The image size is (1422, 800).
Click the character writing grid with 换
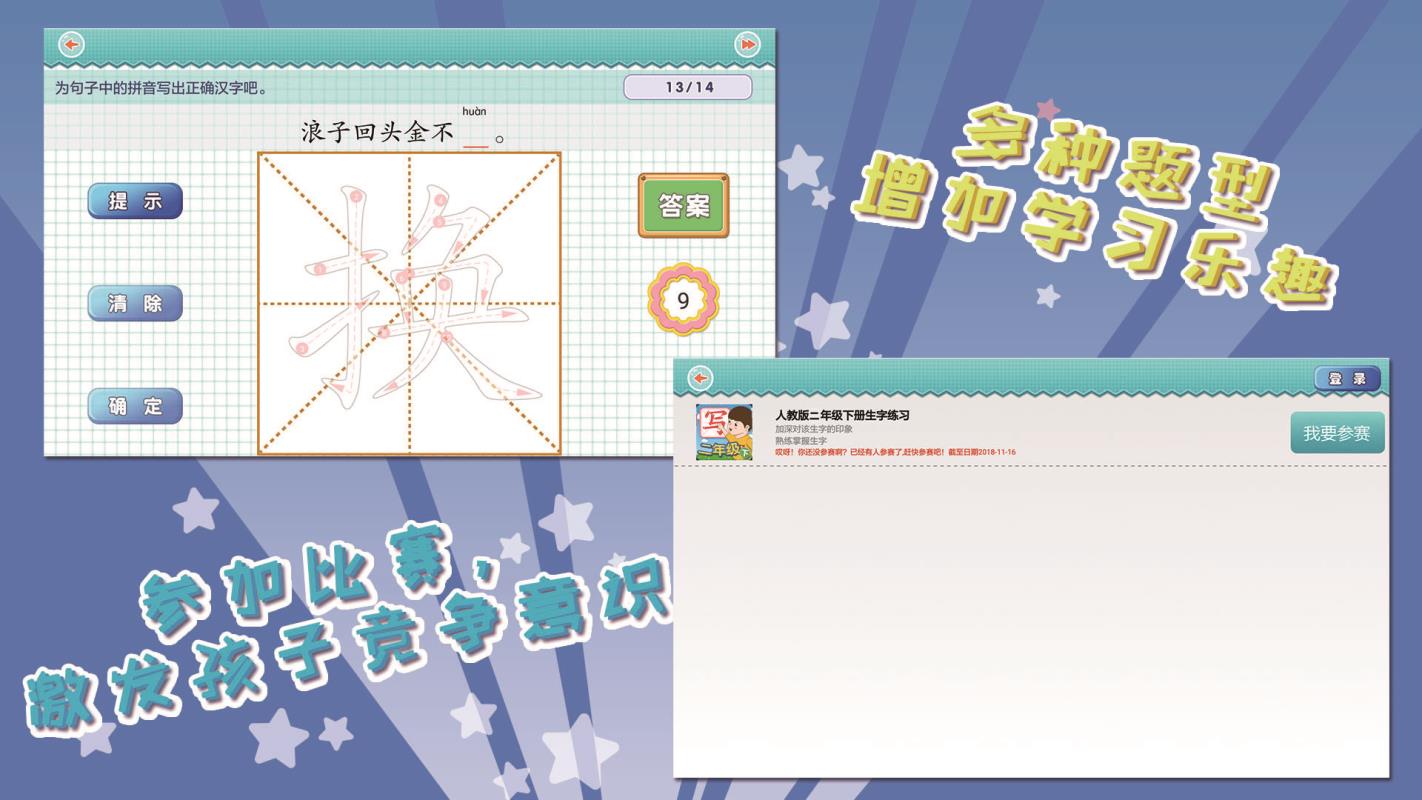(x=409, y=303)
